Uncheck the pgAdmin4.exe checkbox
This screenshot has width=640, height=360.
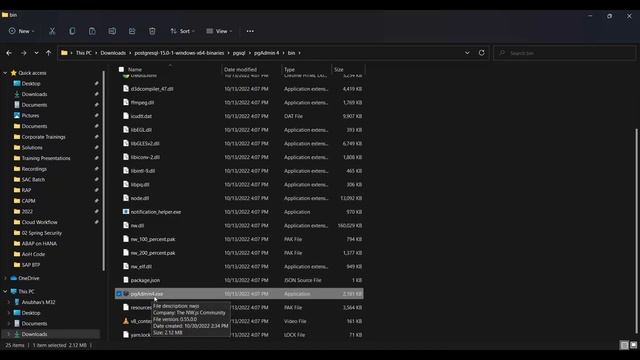(119, 294)
